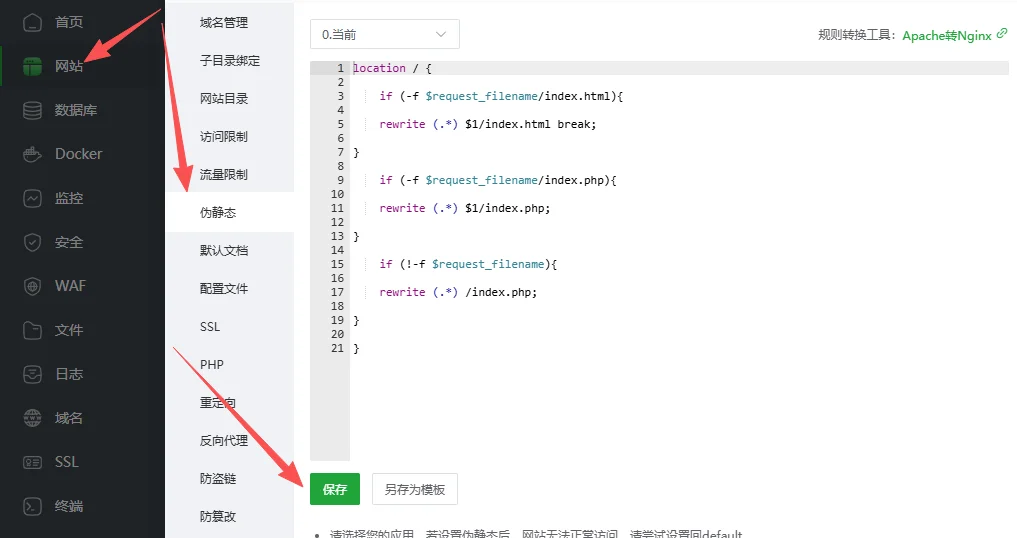Open the 伪静态 settings tab
The width and height of the screenshot is (1017, 538).
tap(218, 213)
